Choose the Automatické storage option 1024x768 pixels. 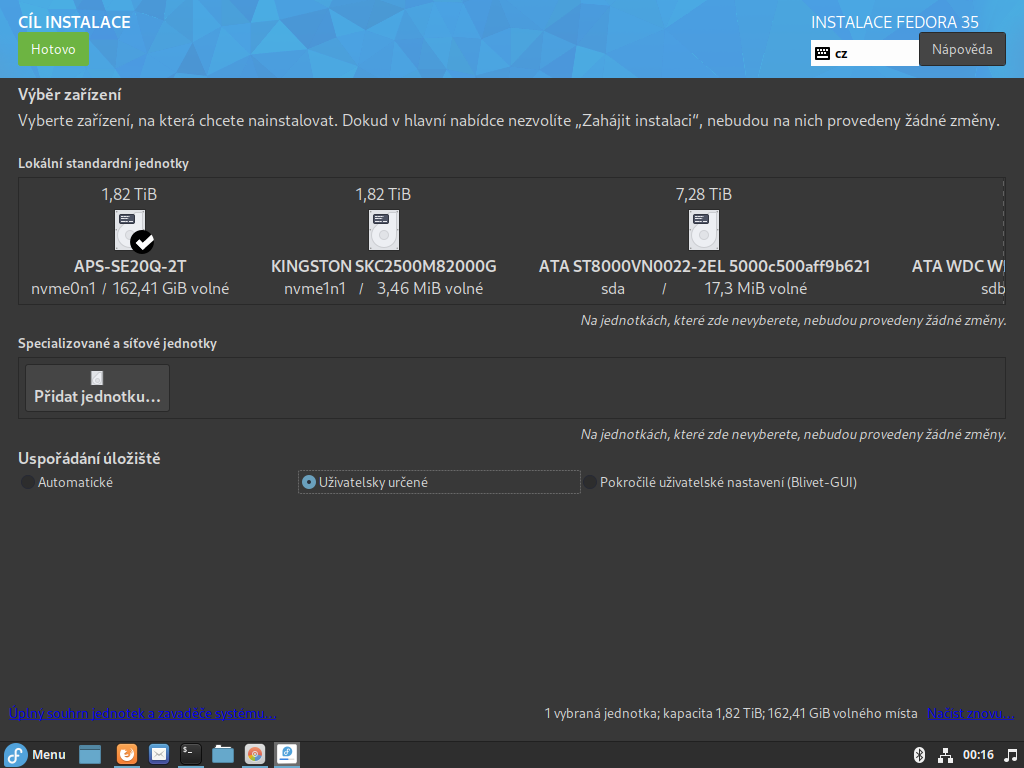67,482
